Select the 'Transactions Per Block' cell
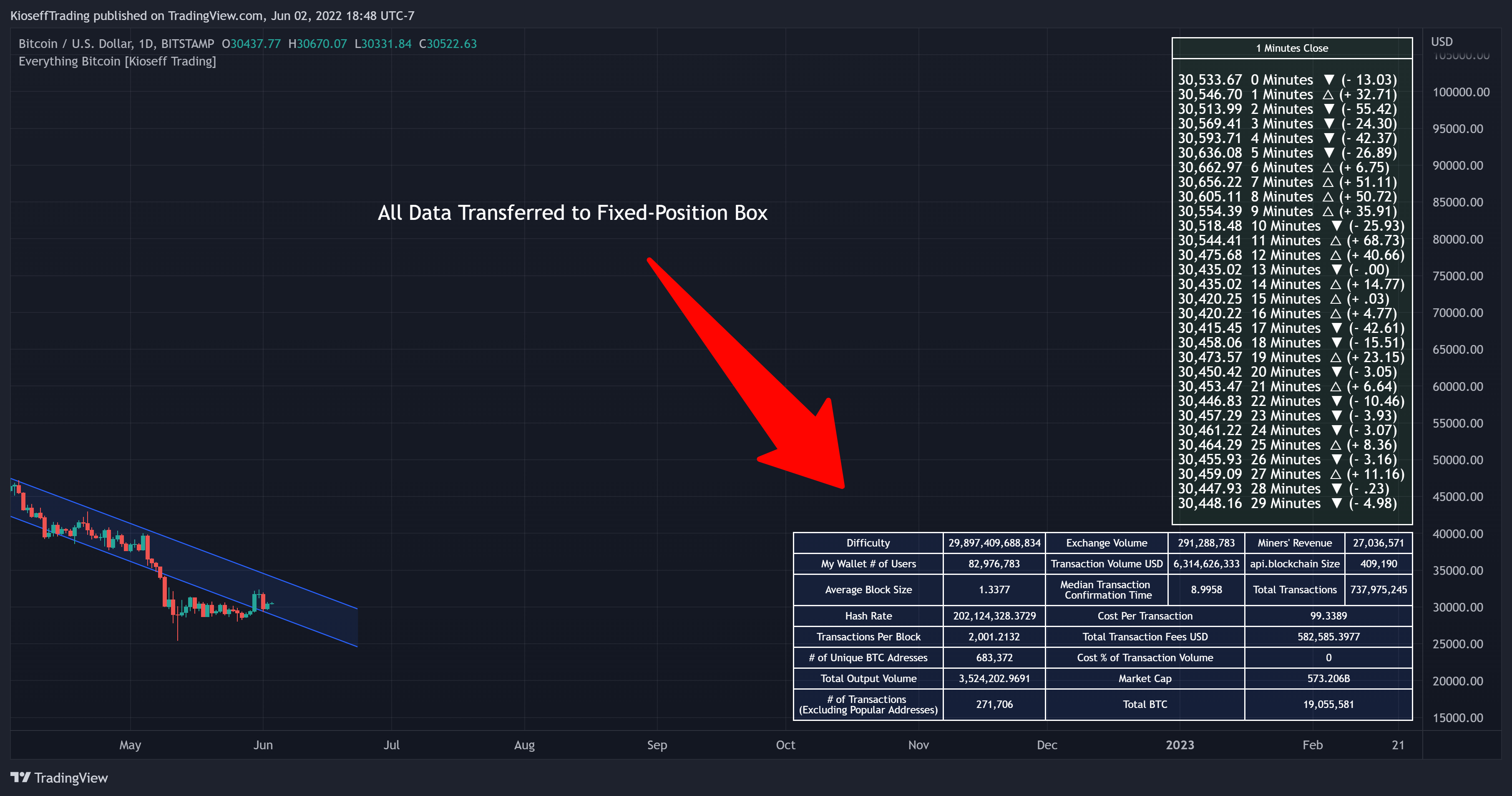 [868, 637]
